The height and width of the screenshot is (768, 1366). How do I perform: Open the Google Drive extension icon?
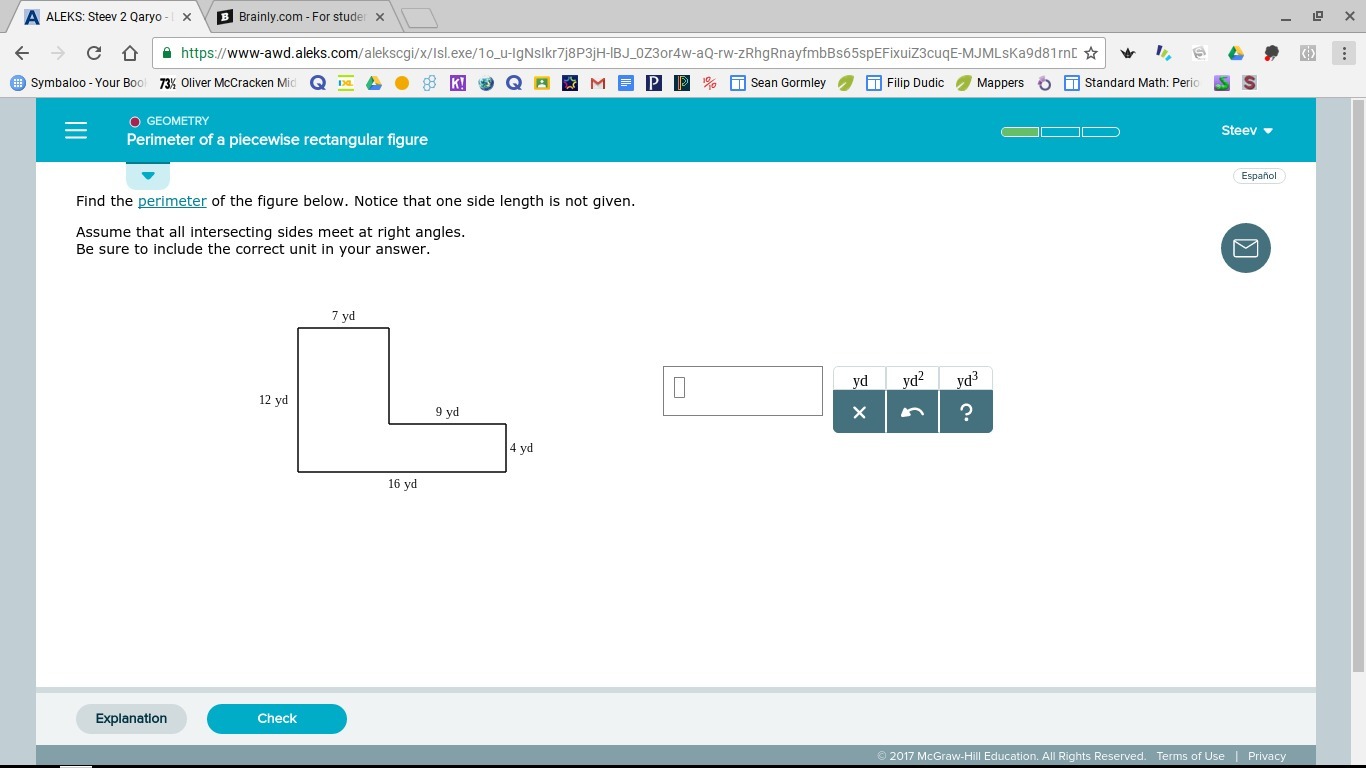[x=1235, y=53]
